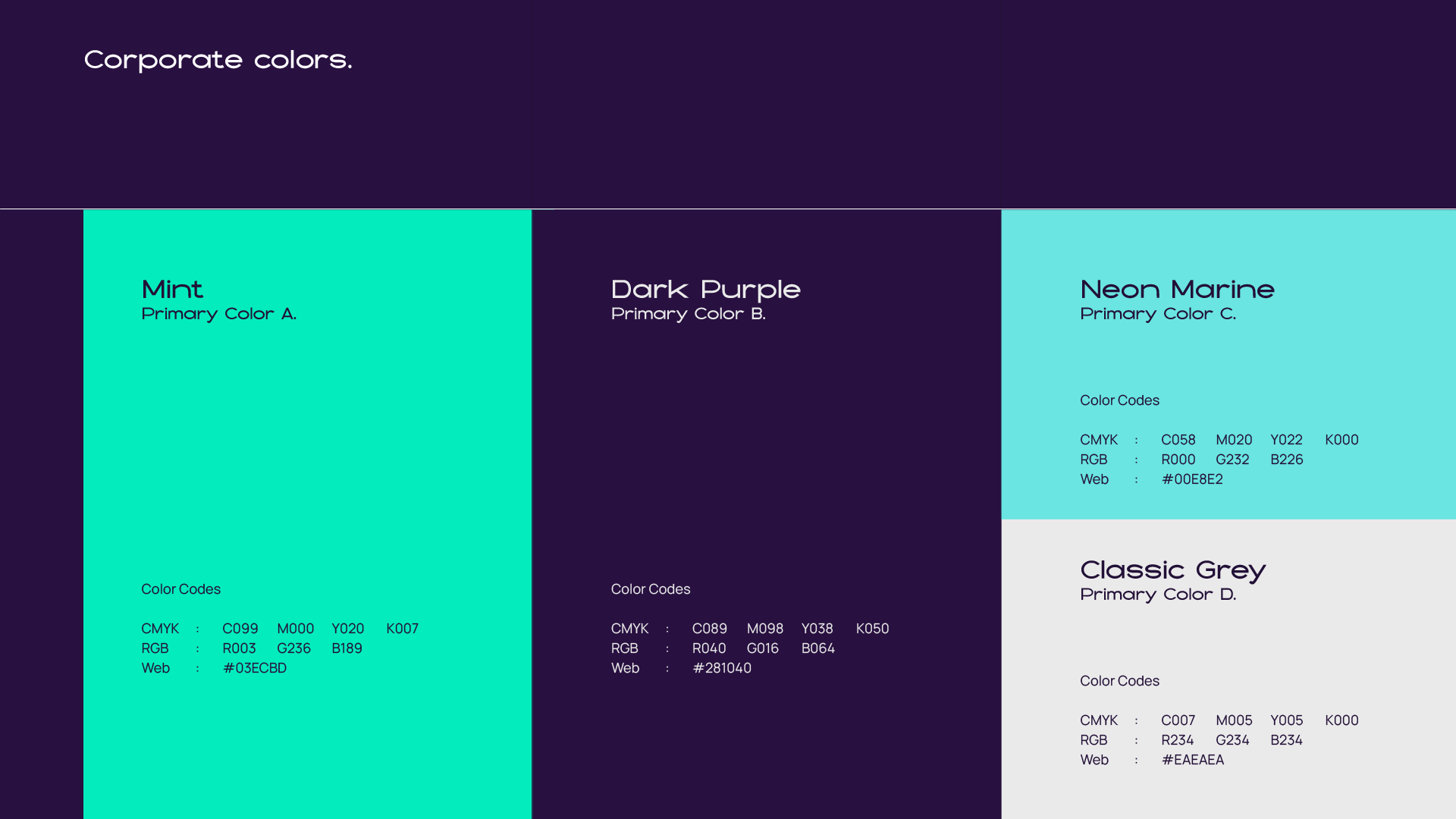
Task: Click the #281040 web code
Action: point(721,668)
